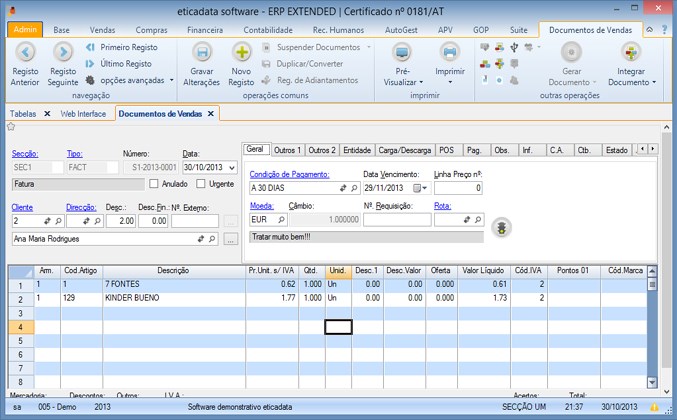The width and height of the screenshot is (677, 420).
Task: Open the Data Vencimento calendar dropdown
Action: (418, 188)
